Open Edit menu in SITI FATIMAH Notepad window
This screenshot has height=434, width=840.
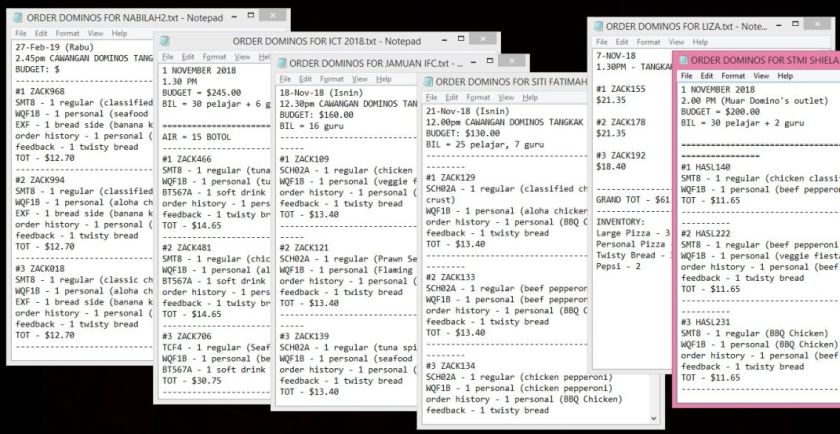(452, 98)
